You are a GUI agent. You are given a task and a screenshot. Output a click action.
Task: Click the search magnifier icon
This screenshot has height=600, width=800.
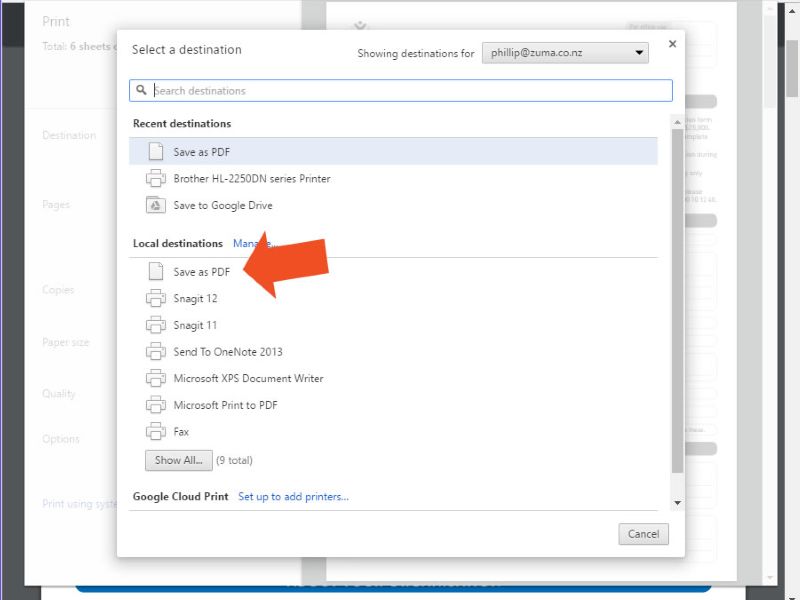(140, 89)
